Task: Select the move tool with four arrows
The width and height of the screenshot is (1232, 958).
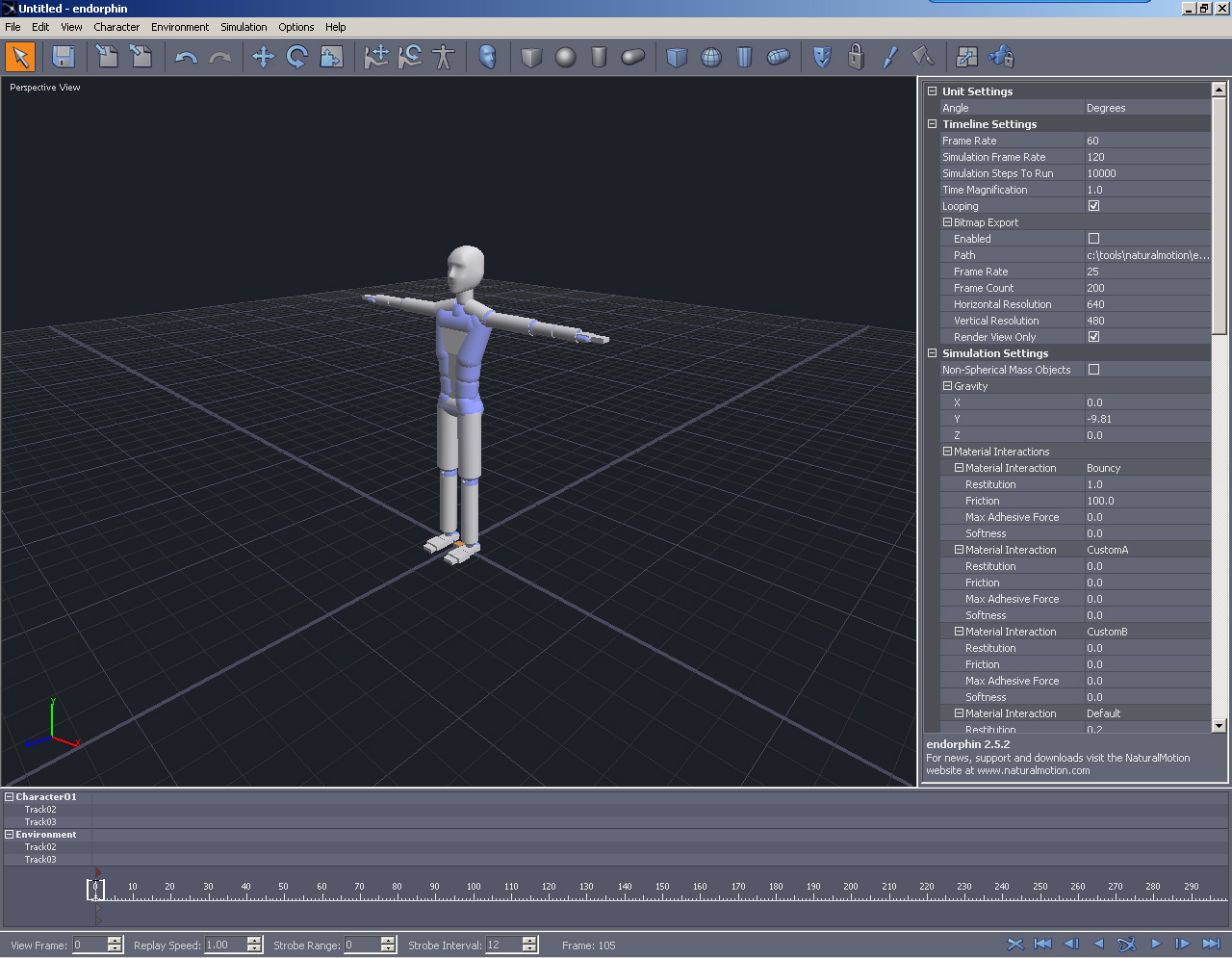Action: click(x=263, y=57)
